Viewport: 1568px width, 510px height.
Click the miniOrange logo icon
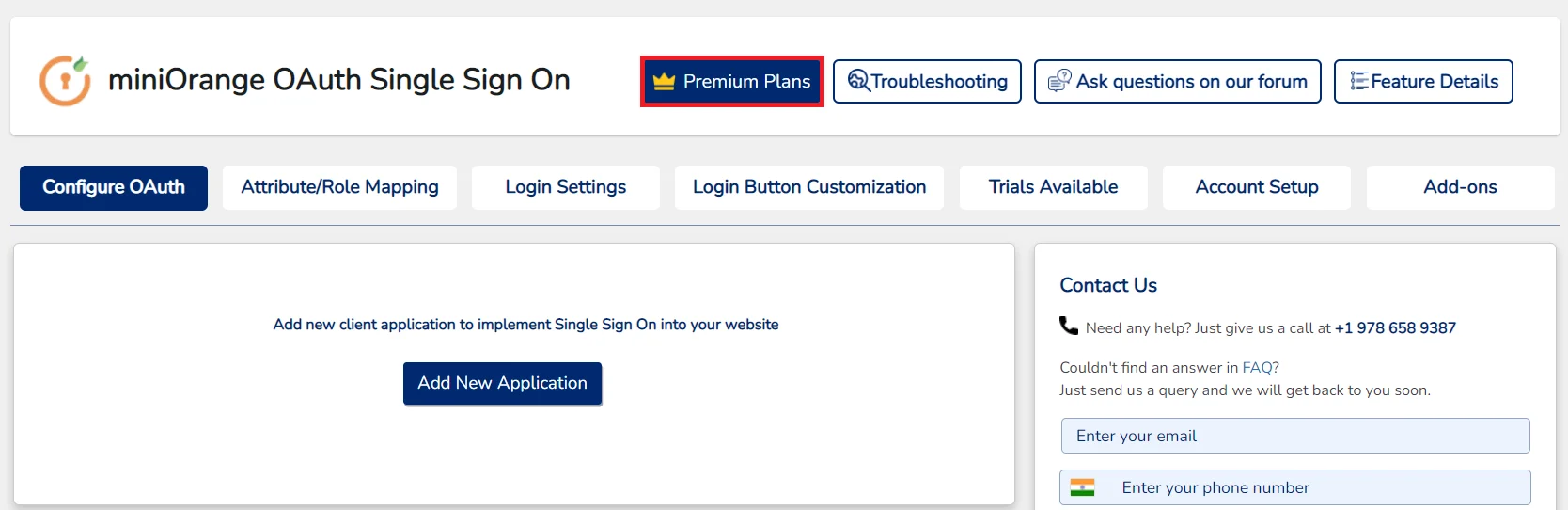65,80
